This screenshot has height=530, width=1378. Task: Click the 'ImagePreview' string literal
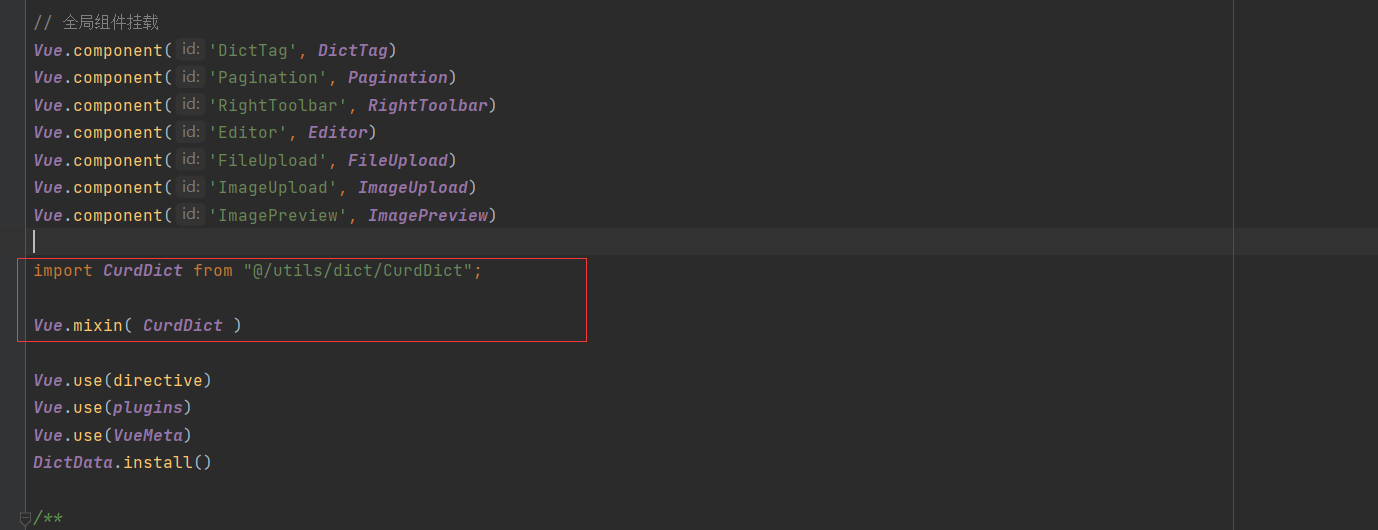click(x=278, y=215)
